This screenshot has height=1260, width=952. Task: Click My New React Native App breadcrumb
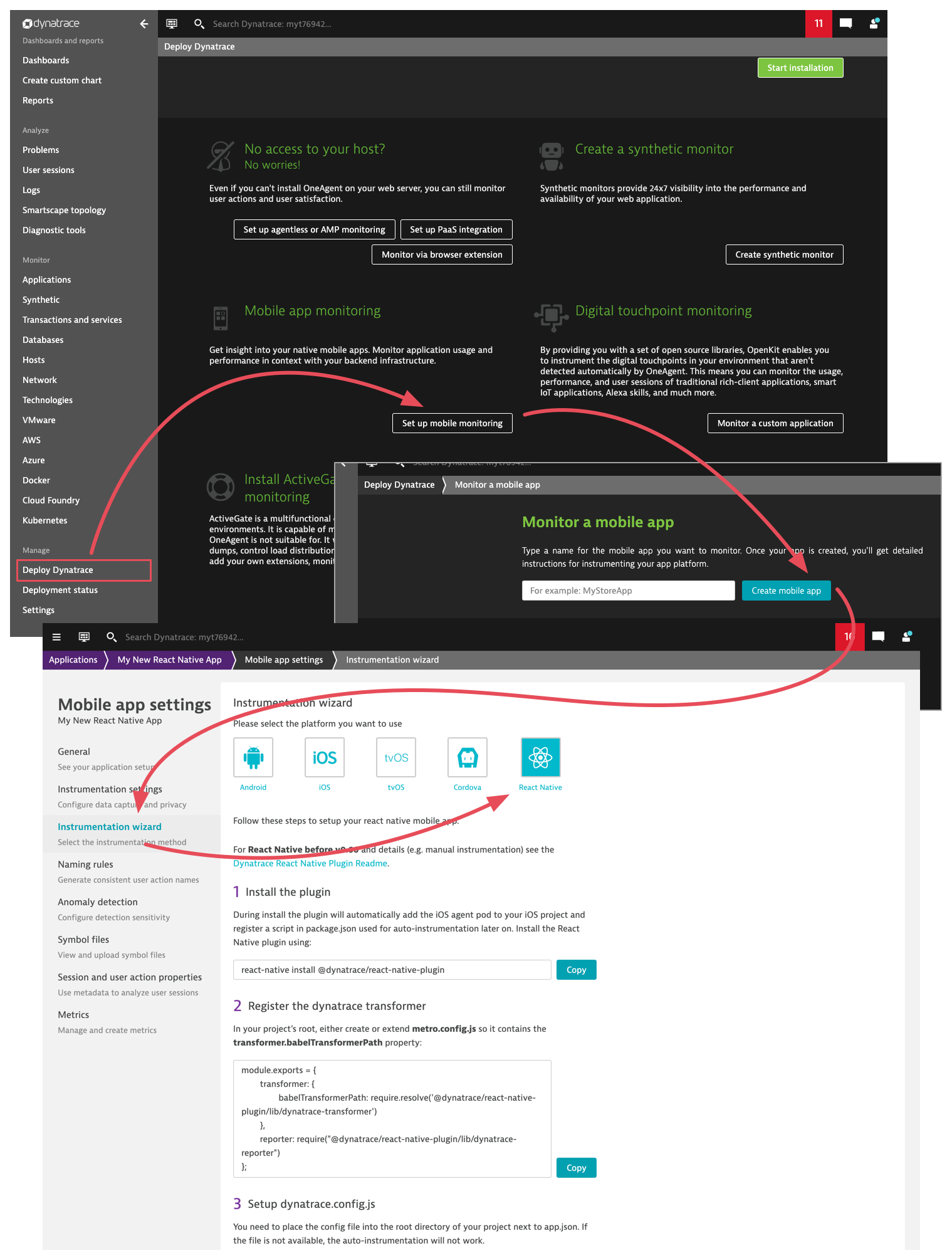pyautogui.click(x=169, y=659)
